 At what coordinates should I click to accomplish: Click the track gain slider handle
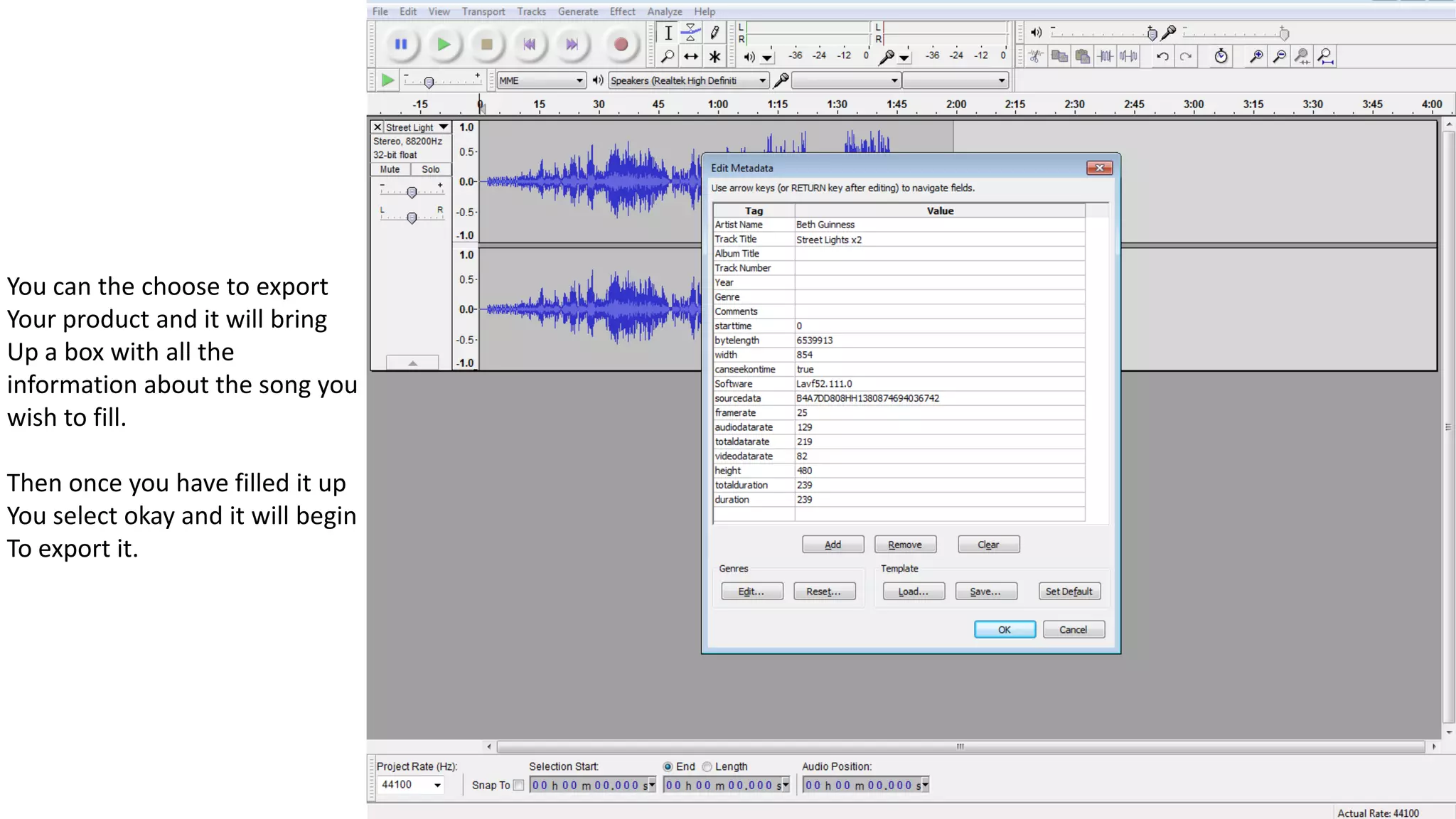[x=412, y=192]
